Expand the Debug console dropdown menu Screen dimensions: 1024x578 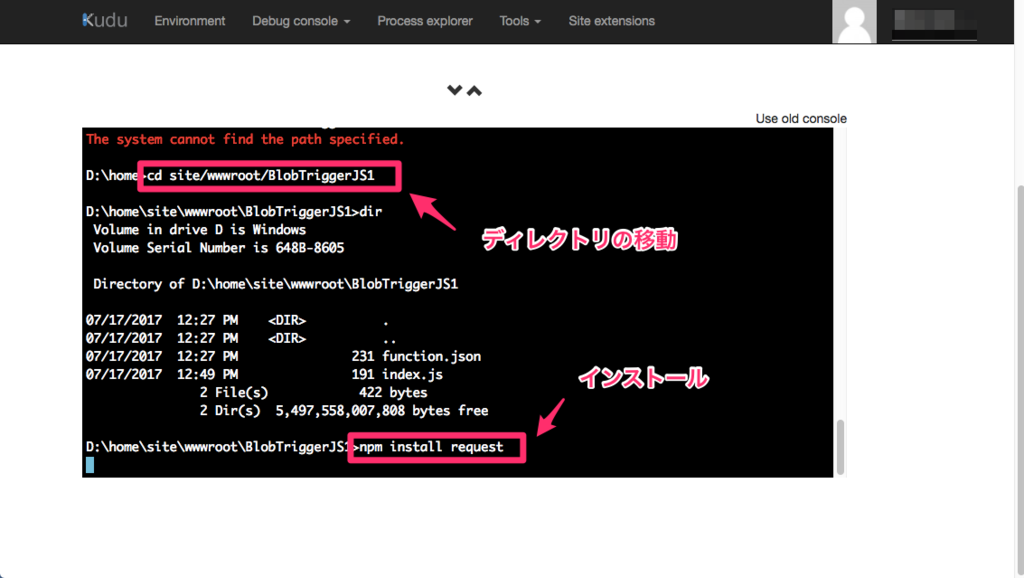[301, 21]
